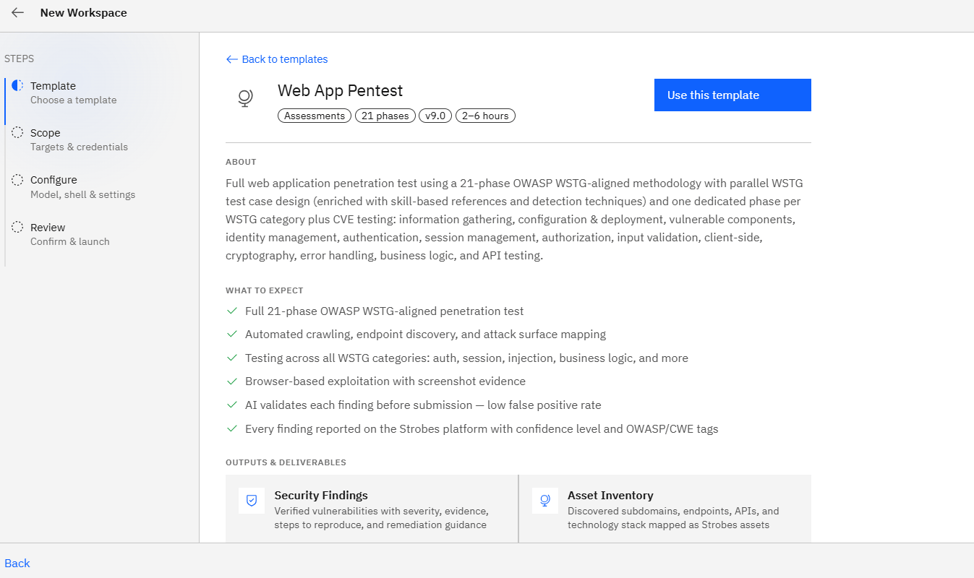Click 'Confirm & launch' subtitle

[x=70, y=242]
